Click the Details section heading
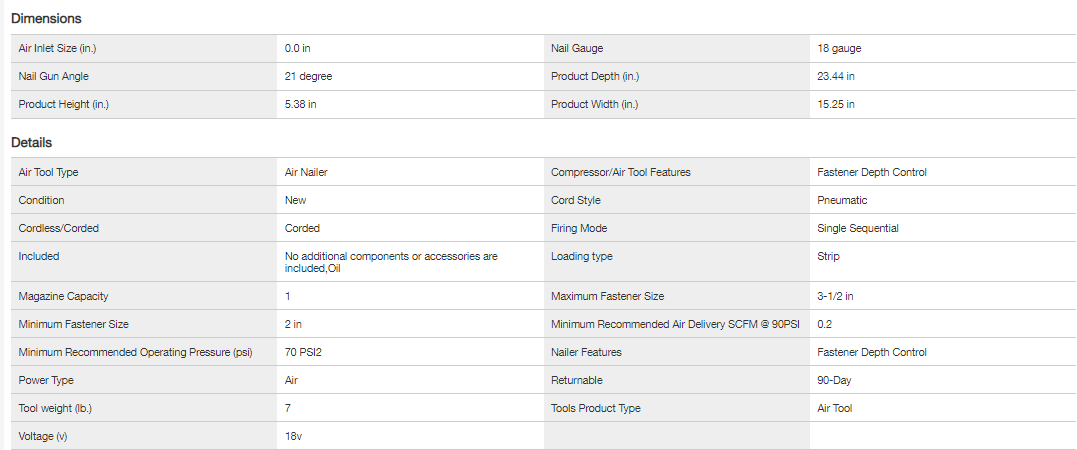Image resolution: width=1077 pixels, height=450 pixels. [x=31, y=142]
